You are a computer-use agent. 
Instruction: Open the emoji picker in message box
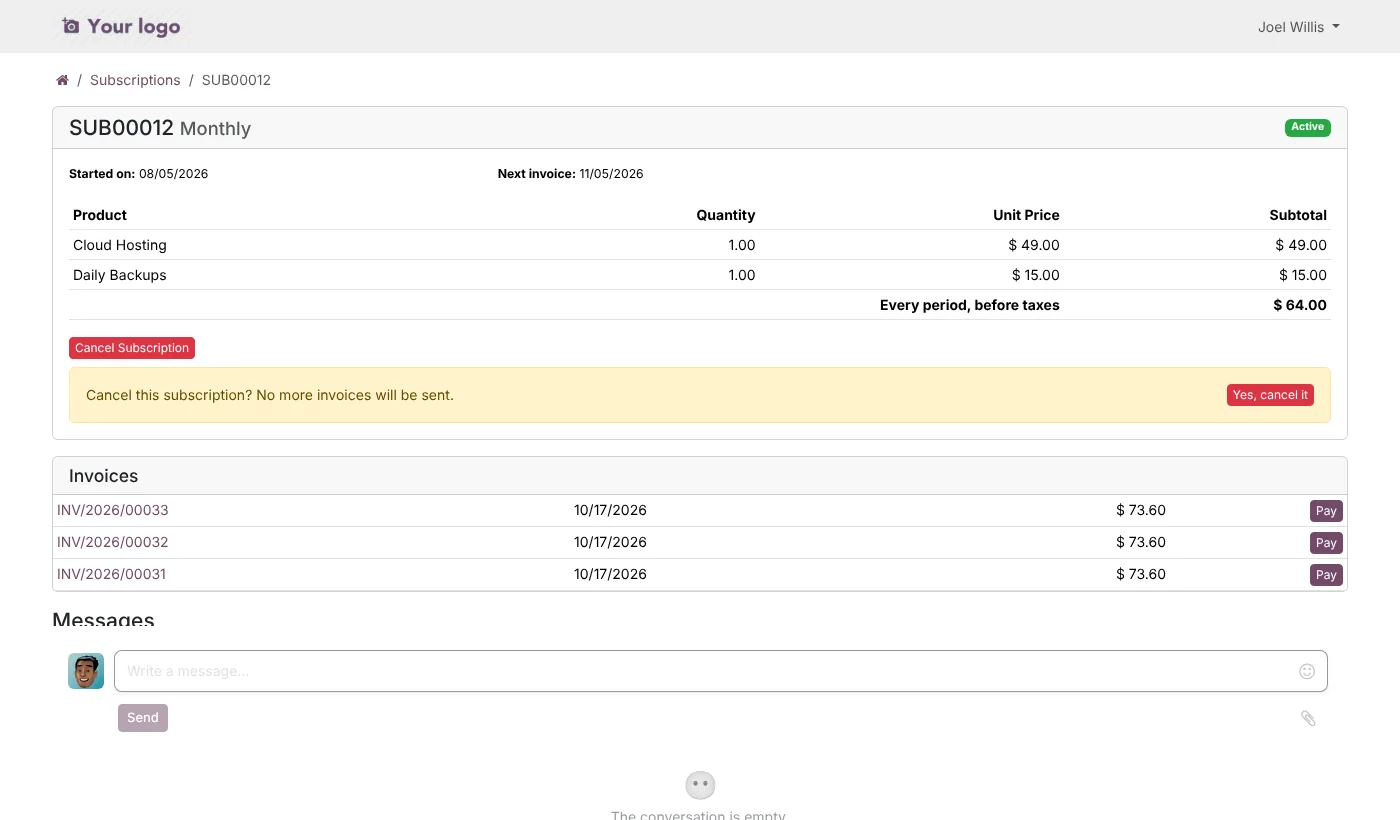coord(1307,671)
